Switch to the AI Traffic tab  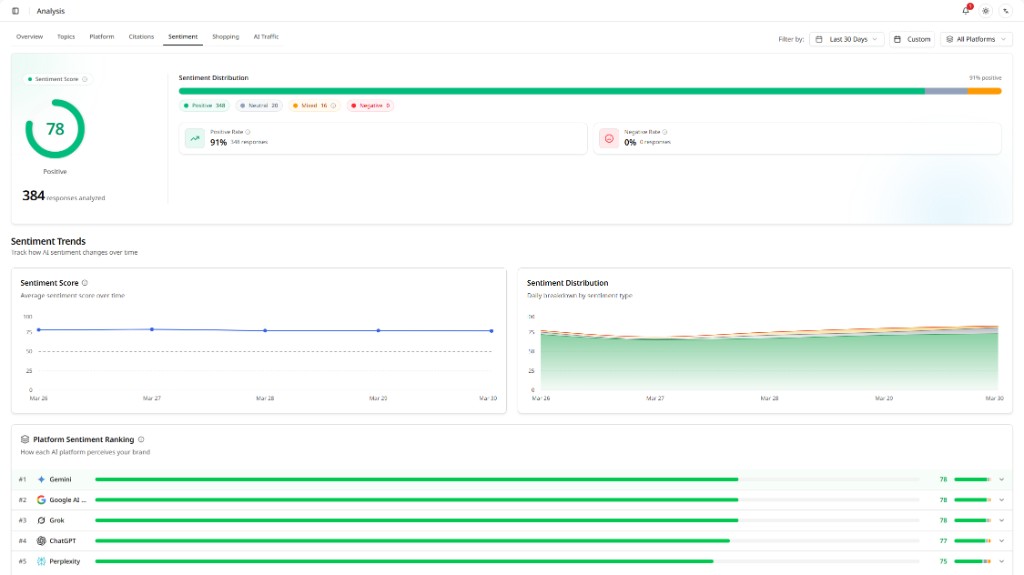click(266, 37)
